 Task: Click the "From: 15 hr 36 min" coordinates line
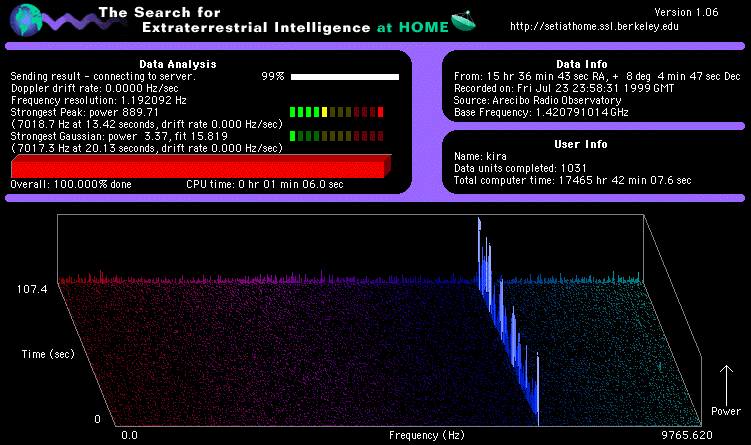(x=597, y=76)
